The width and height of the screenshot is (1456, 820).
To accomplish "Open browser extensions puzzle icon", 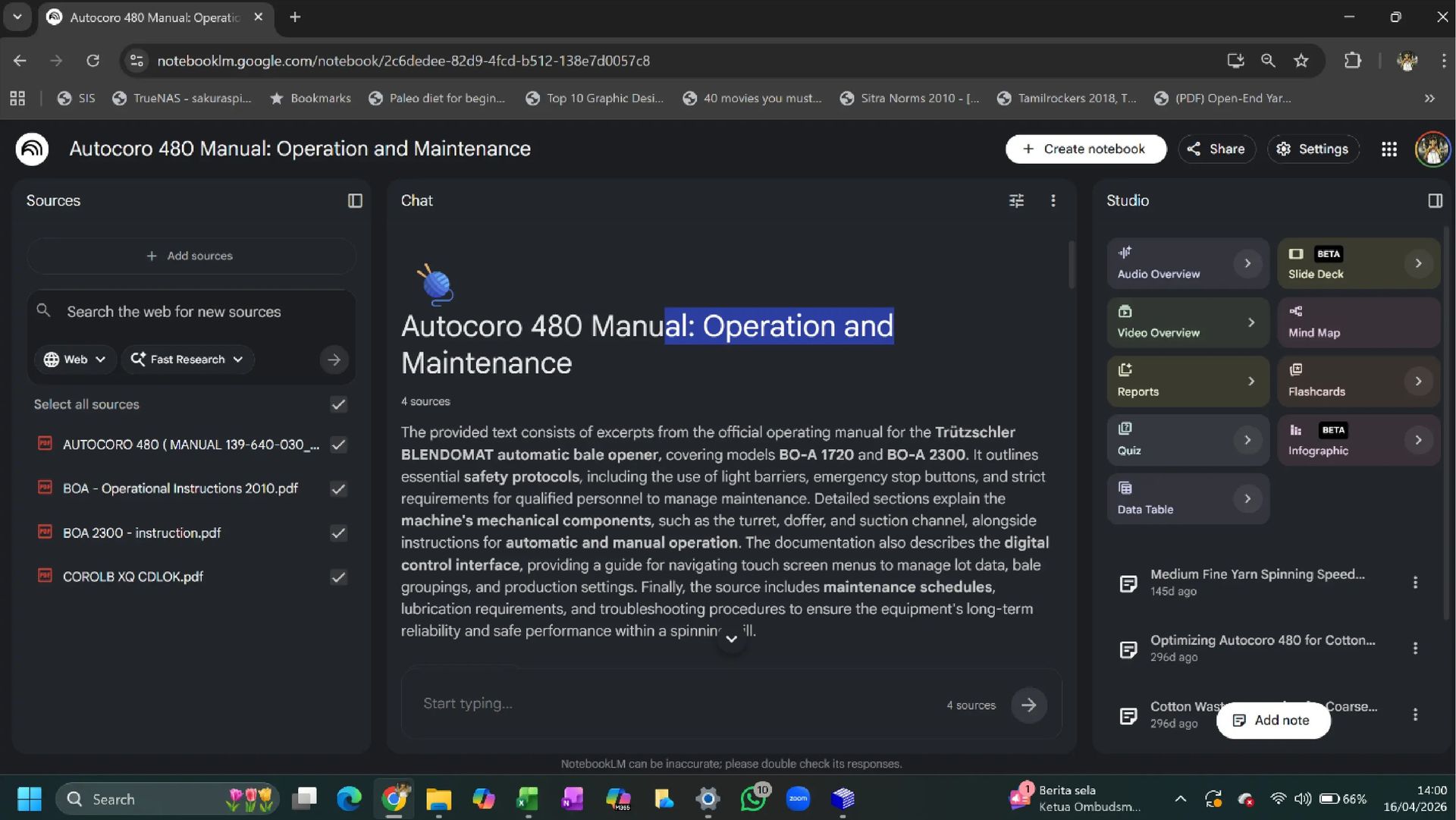I will tap(1352, 61).
